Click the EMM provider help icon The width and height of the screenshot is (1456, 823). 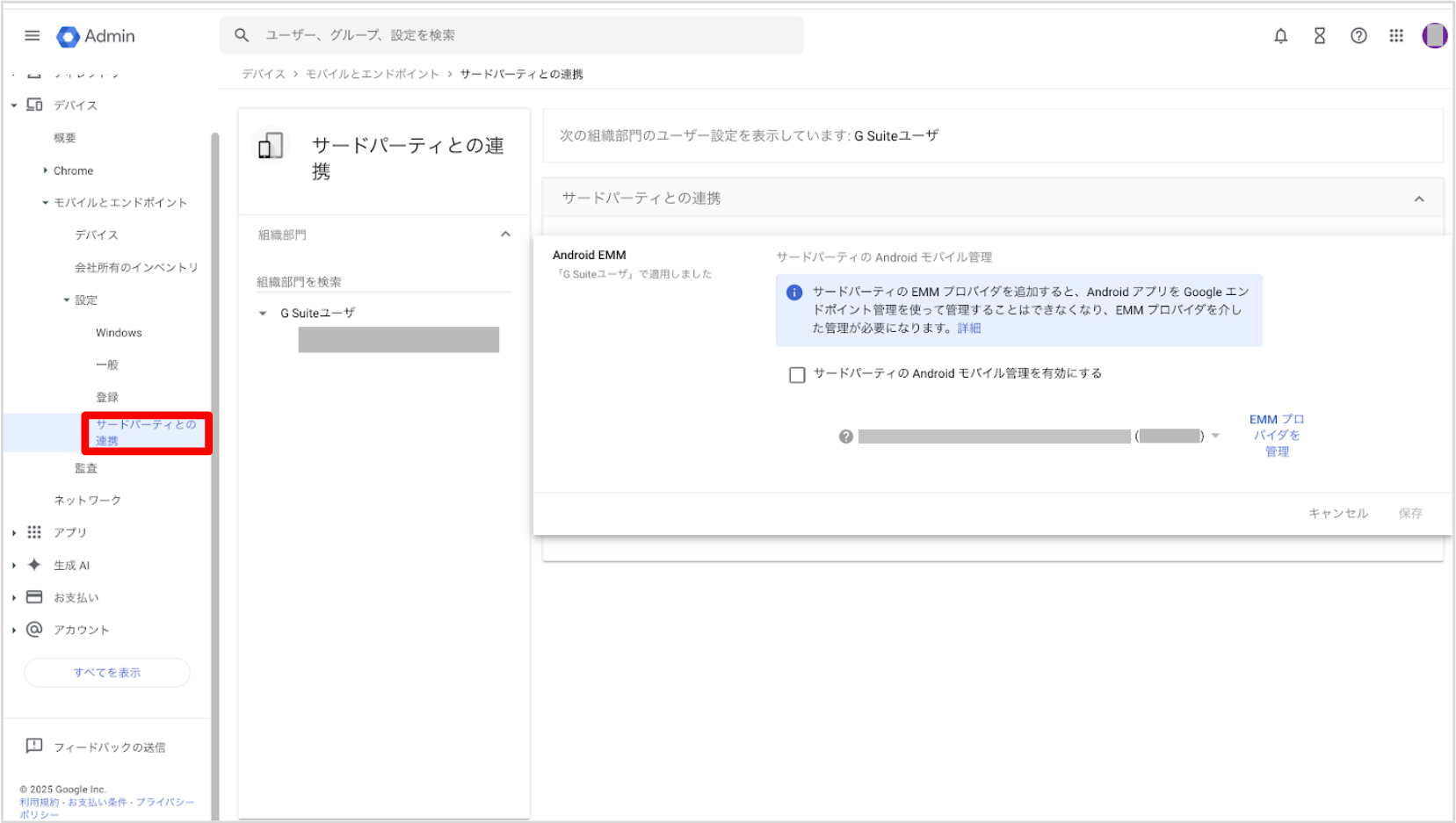tap(845, 437)
